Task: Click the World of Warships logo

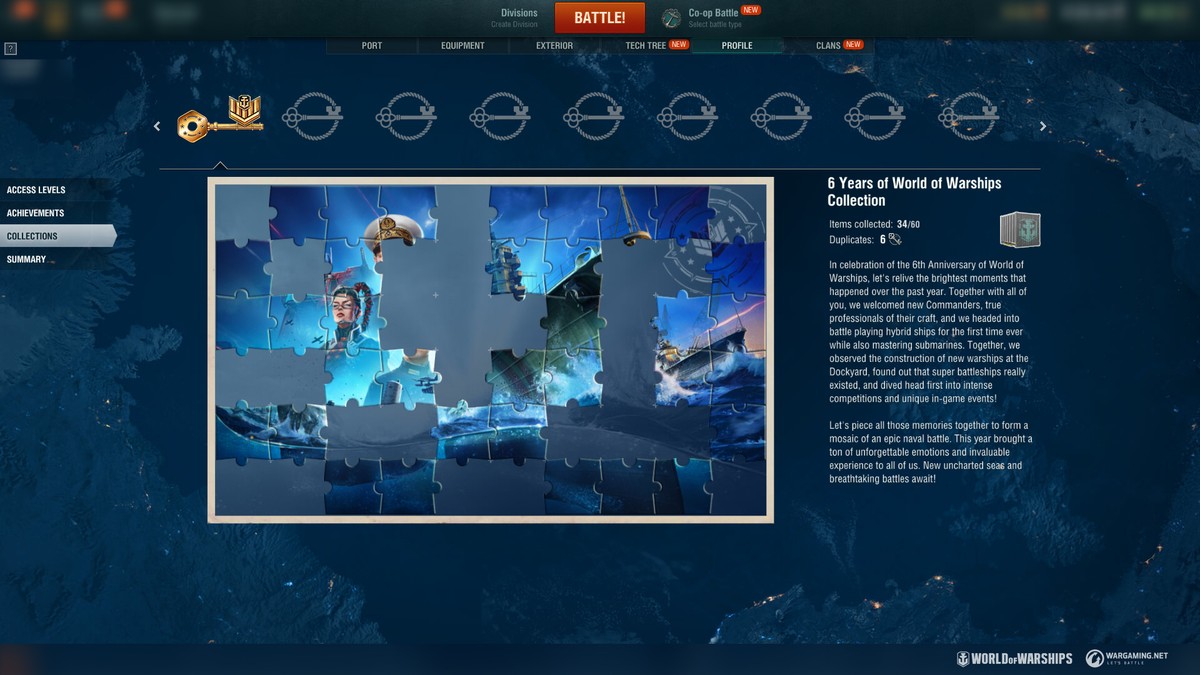Action: point(1014,658)
